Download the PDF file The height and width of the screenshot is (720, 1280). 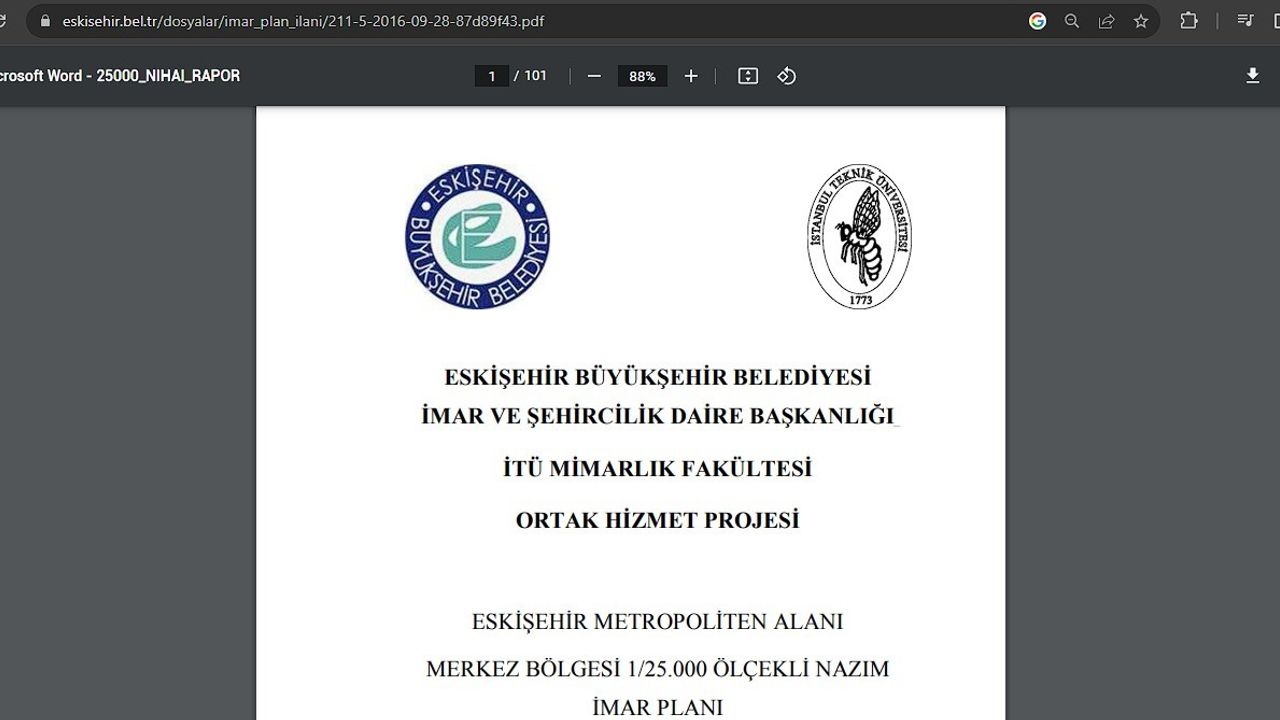(1252, 76)
